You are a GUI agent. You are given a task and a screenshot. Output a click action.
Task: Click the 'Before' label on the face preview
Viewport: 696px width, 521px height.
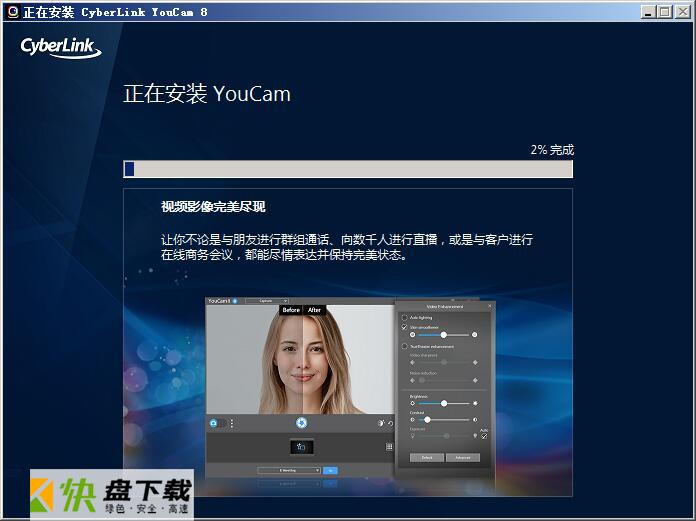[291, 310]
